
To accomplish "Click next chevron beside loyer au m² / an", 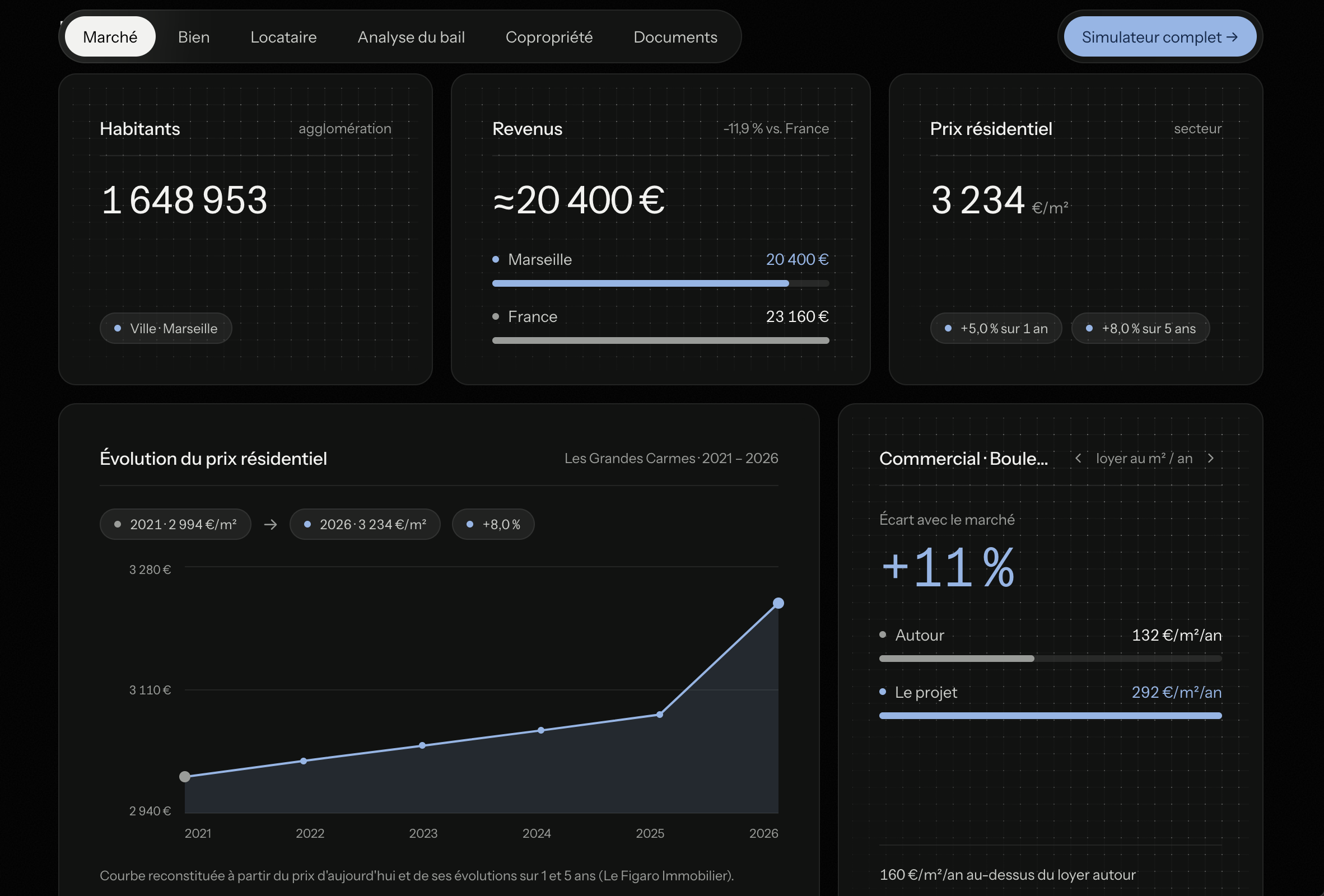I will [x=1211, y=458].
